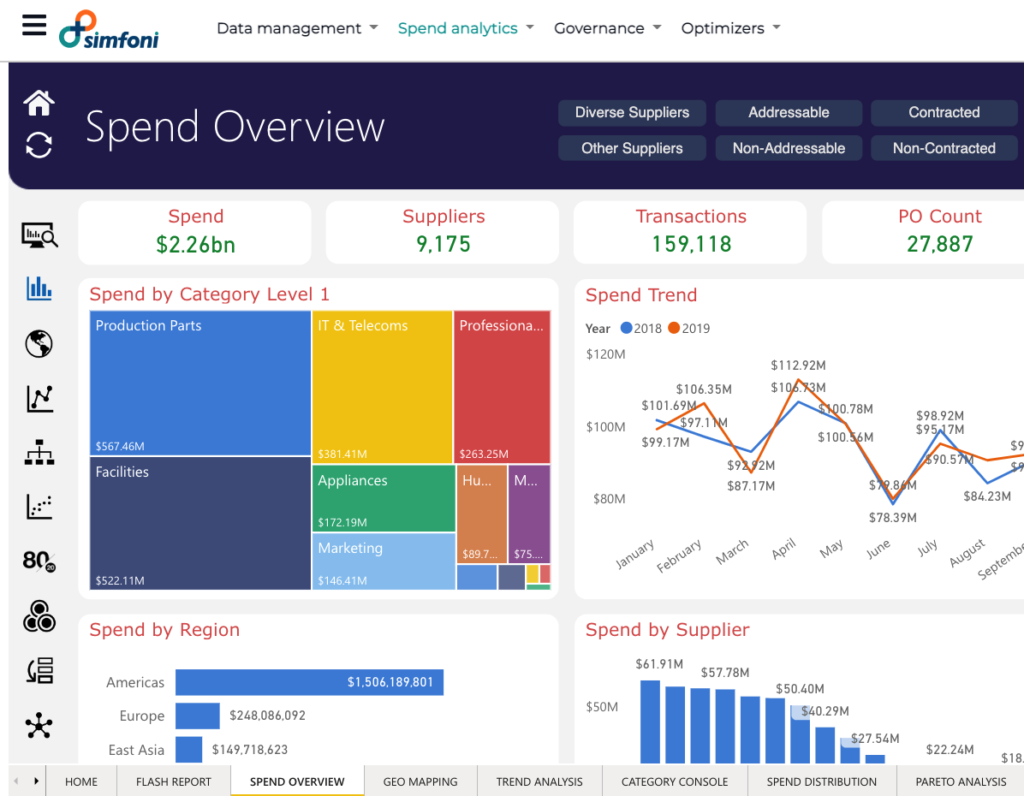Viewport: 1024px width, 796px height.
Task: Click the scatter plot sidebar icon
Action: [x=39, y=507]
